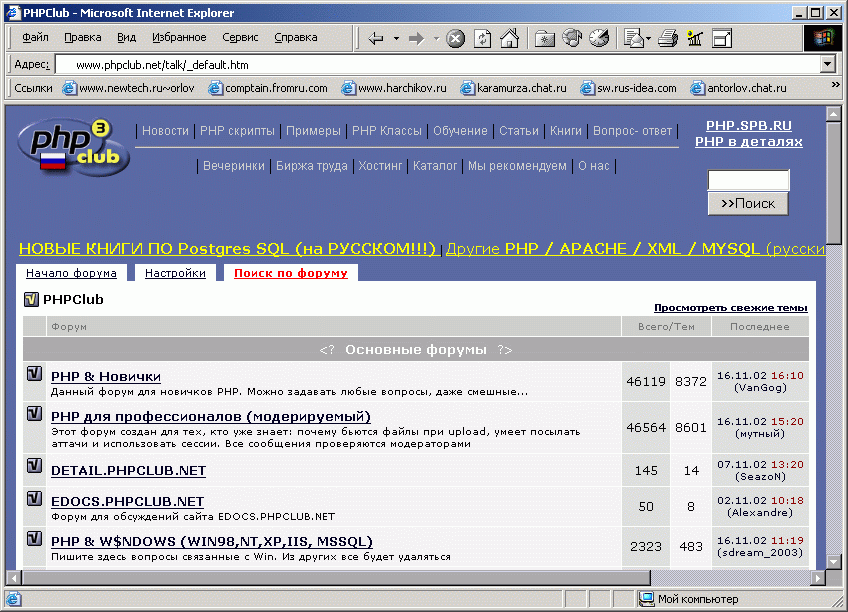Open the Поиск по форуму tab
The image size is (848, 612).
point(291,273)
